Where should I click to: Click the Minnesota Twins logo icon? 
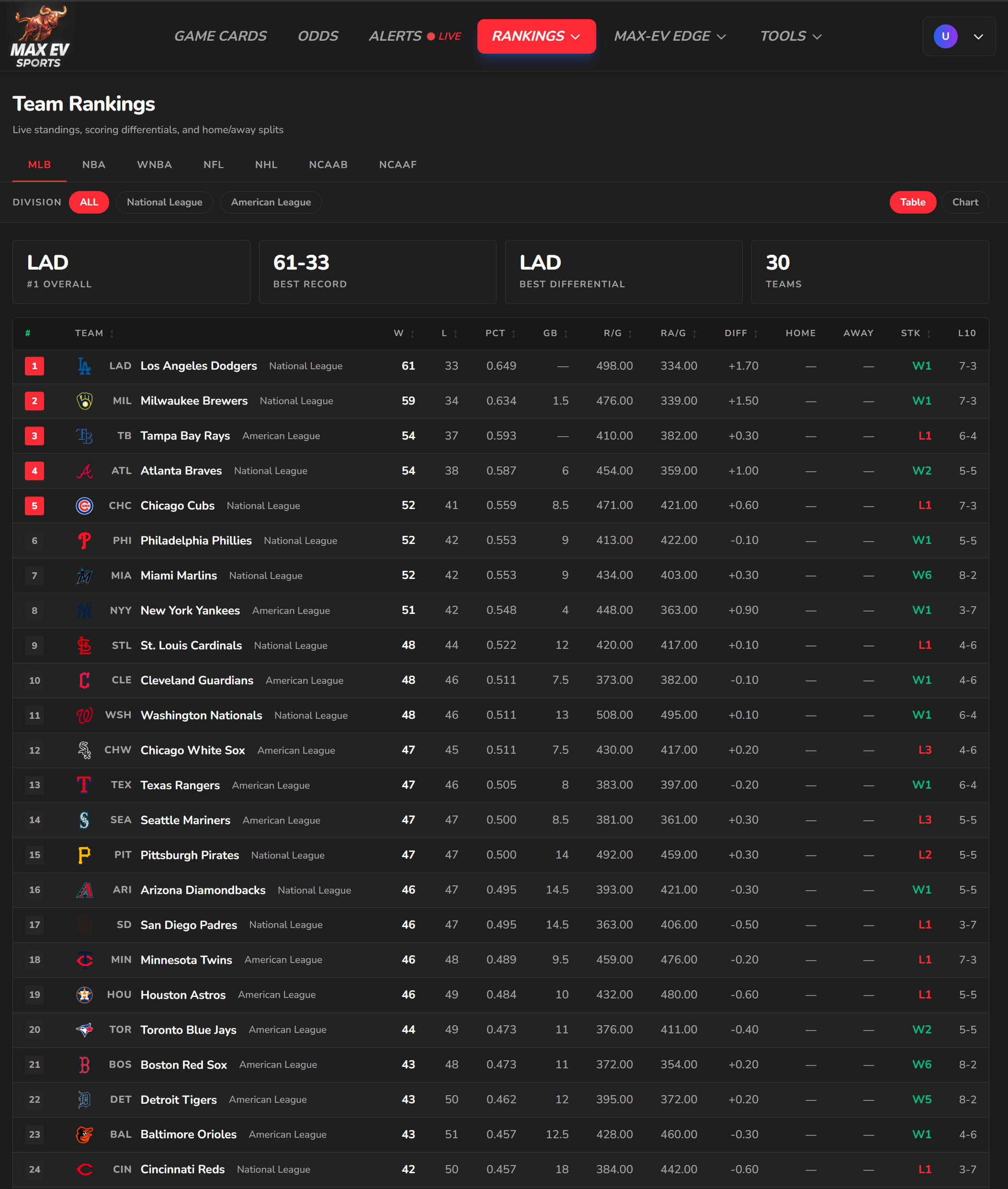point(85,960)
